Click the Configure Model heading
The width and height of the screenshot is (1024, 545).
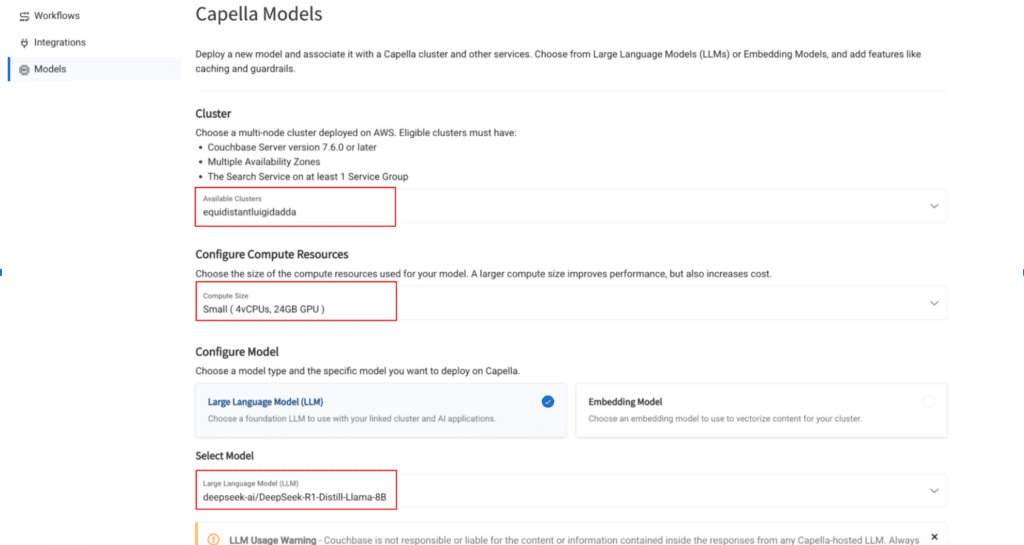coord(236,352)
